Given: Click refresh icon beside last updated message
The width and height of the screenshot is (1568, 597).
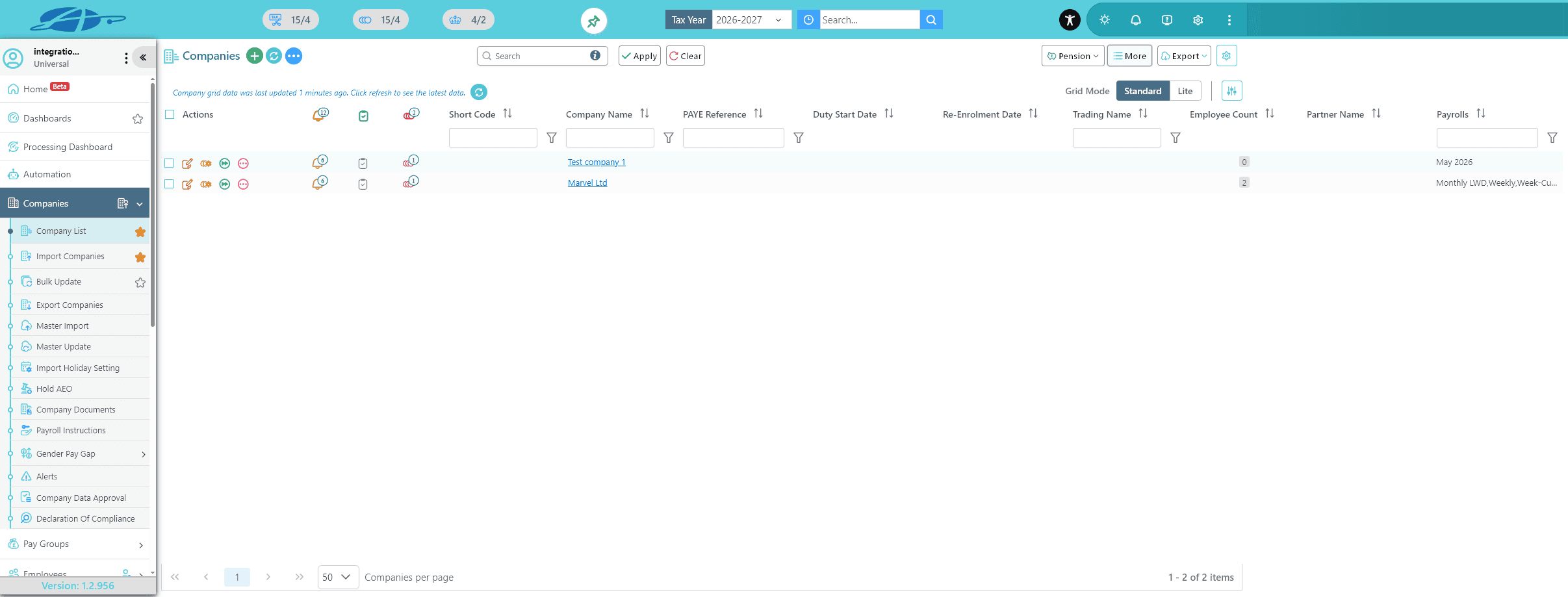Looking at the screenshot, I should [479, 92].
